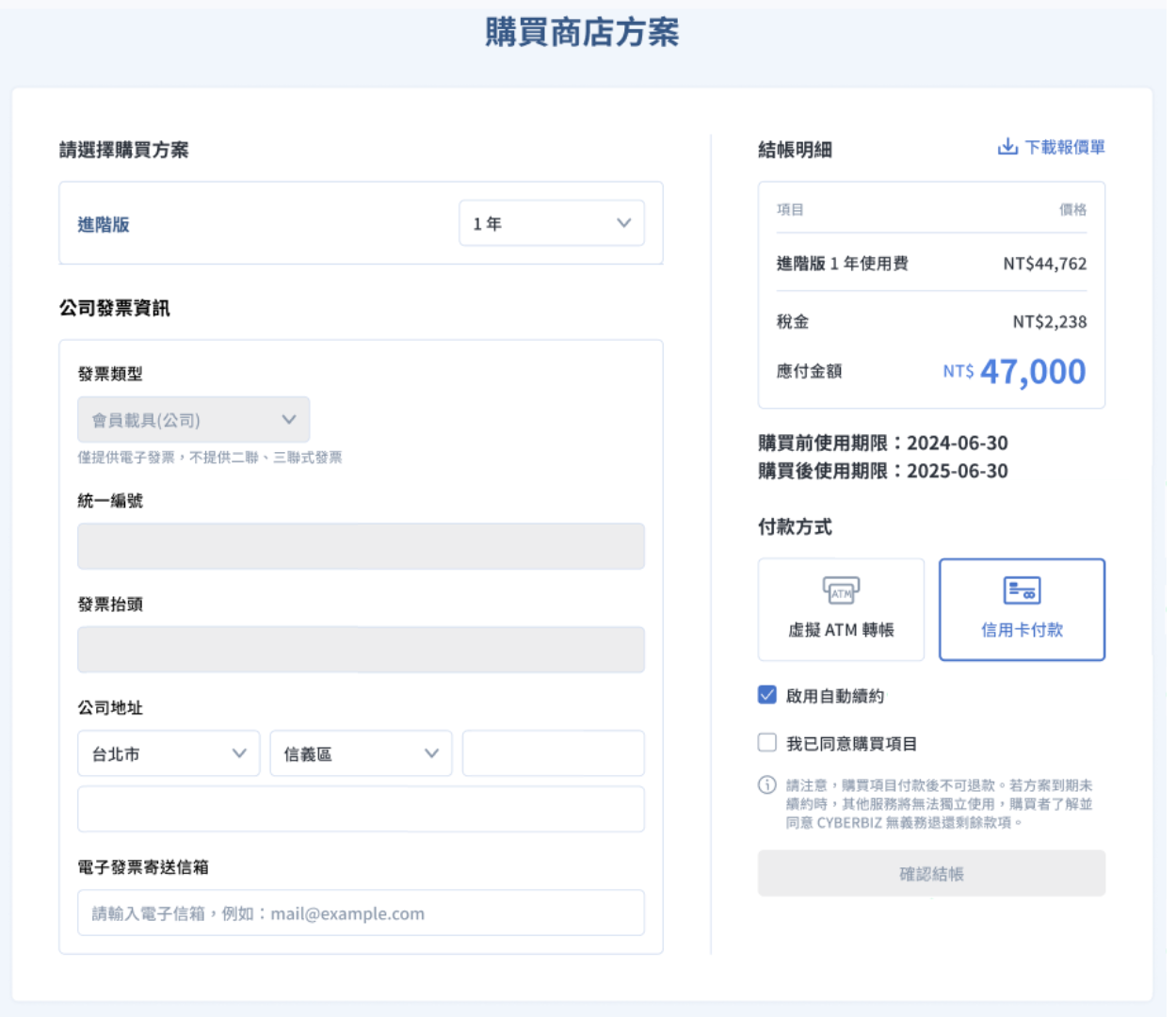The width and height of the screenshot is (1176, 1017).
Task: Uncheck the 啟用自動續約 checkbox
Action: (x=767, y=695)
